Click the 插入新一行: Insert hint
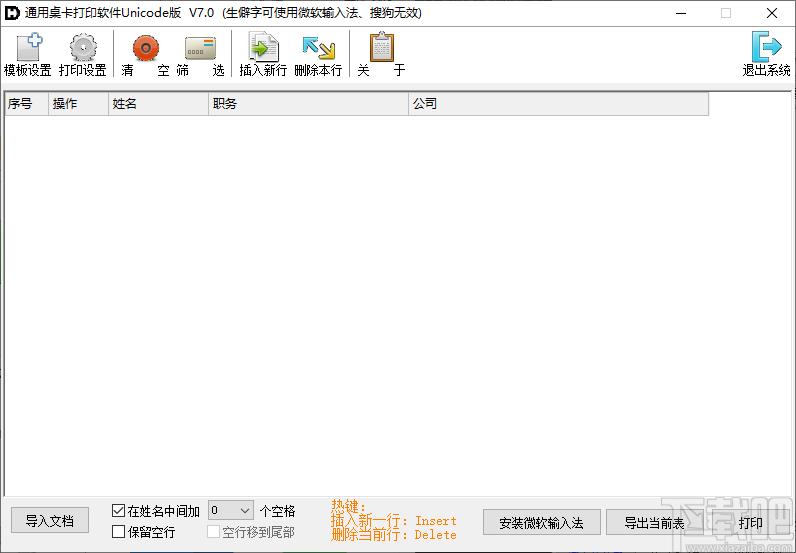 [x=394, y=521]
